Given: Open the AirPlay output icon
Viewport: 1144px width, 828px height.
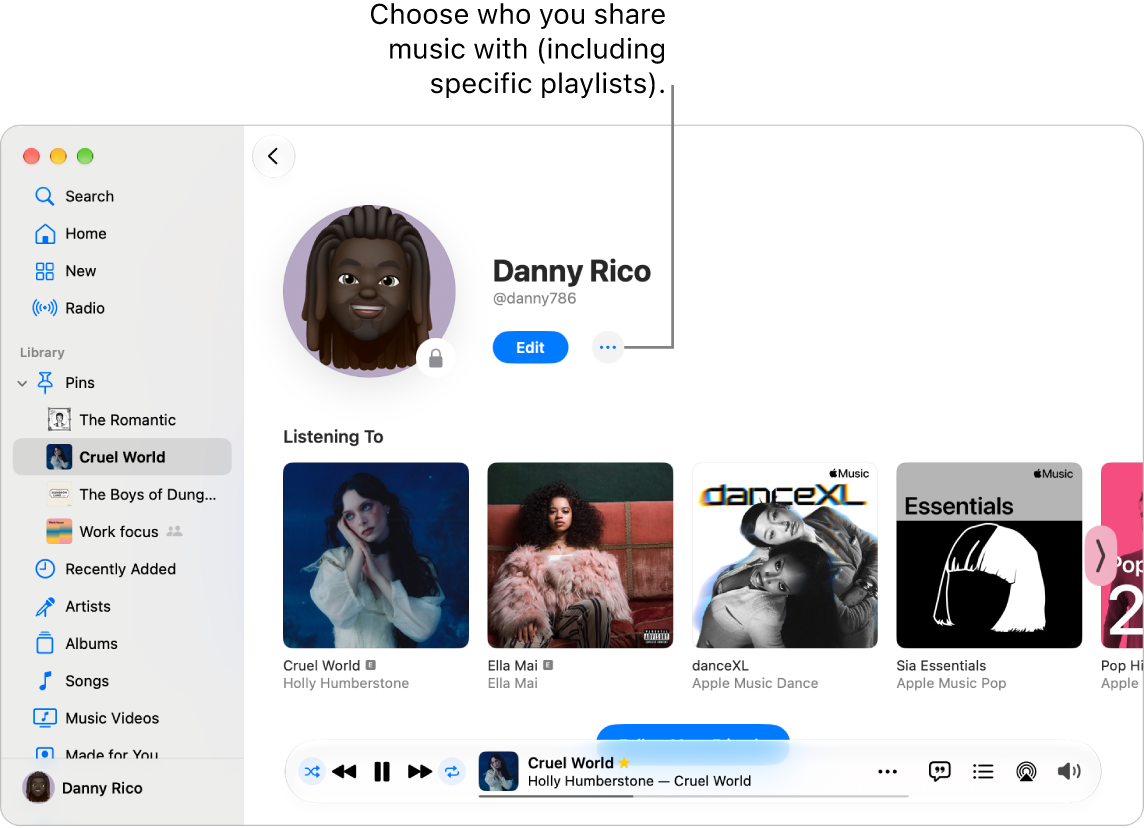Looking at the screenshot, I should pyautogui.click(x=1026, y=771).
